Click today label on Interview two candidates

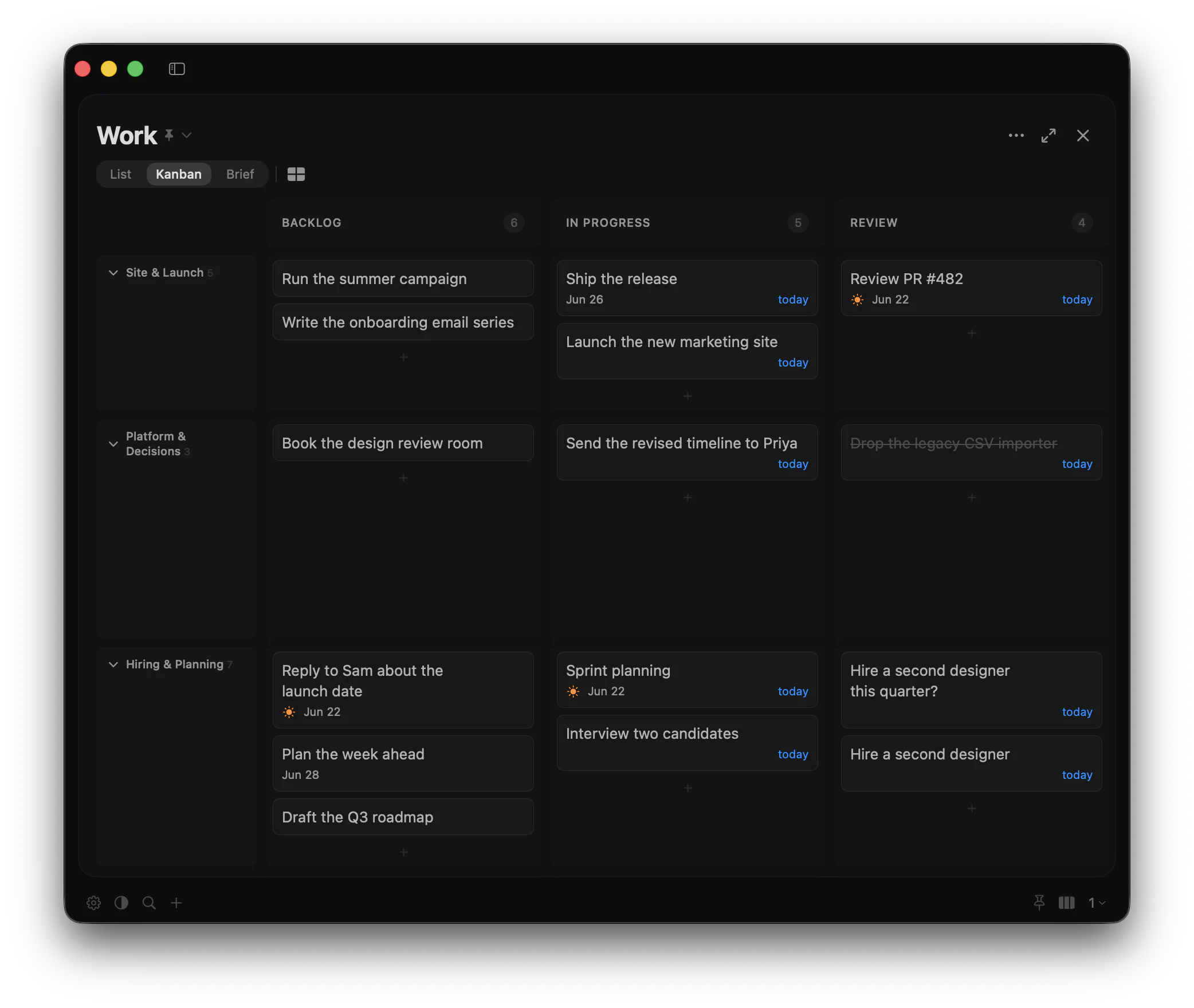pos(793,754)
